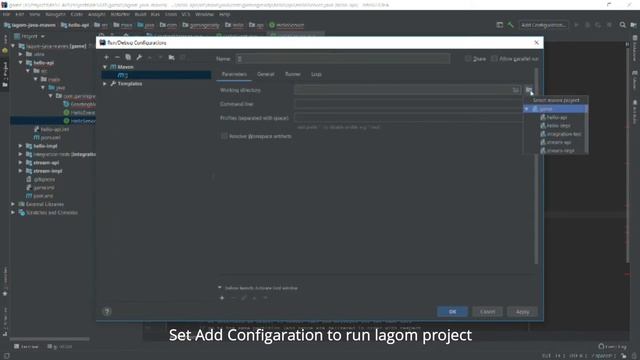This screenshot has height=360, width=640.
Task: Collapse the Before launch section arrow
Action: (220, 288)
